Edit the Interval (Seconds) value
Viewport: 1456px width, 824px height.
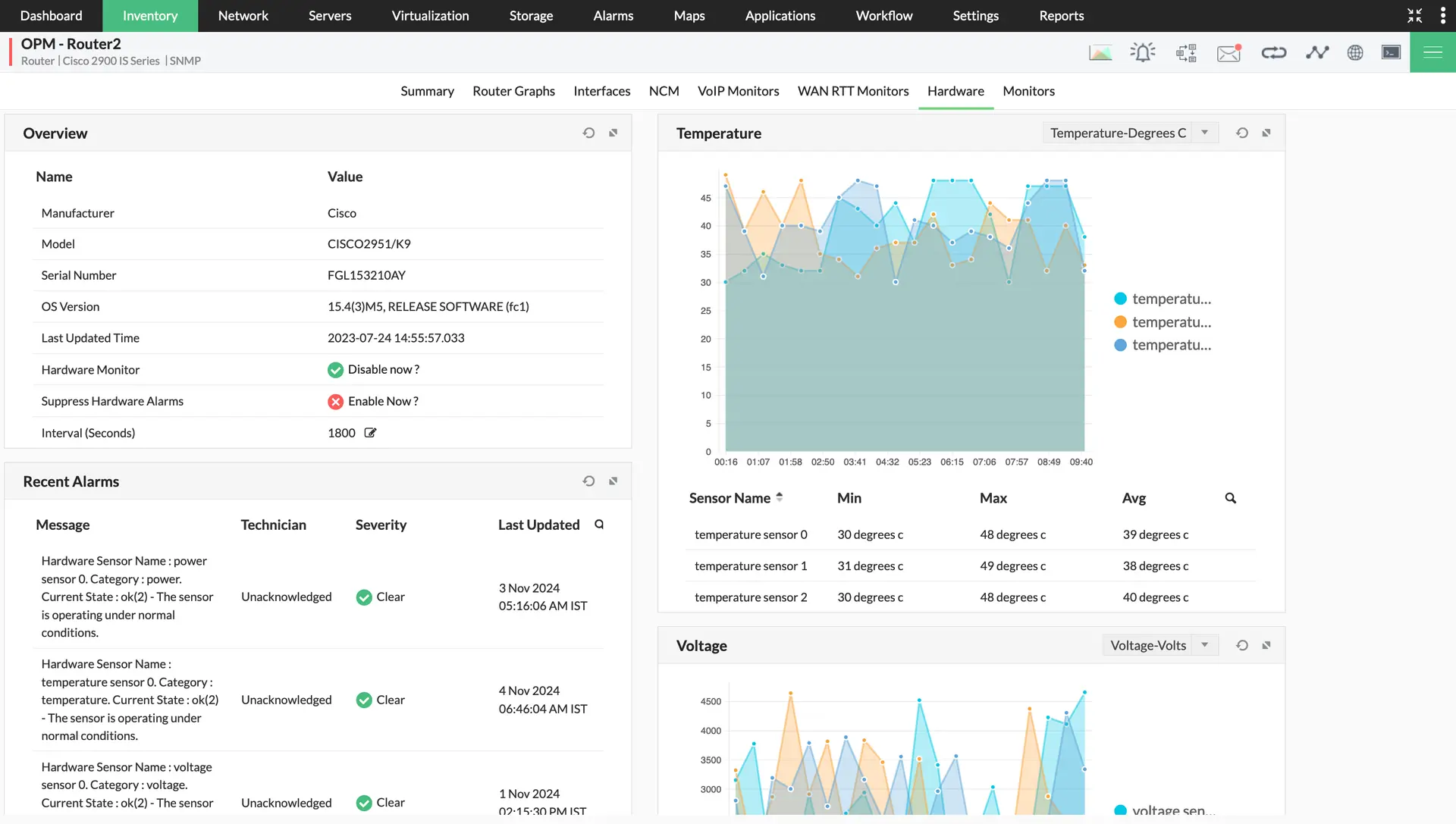(x=370, y=432)
